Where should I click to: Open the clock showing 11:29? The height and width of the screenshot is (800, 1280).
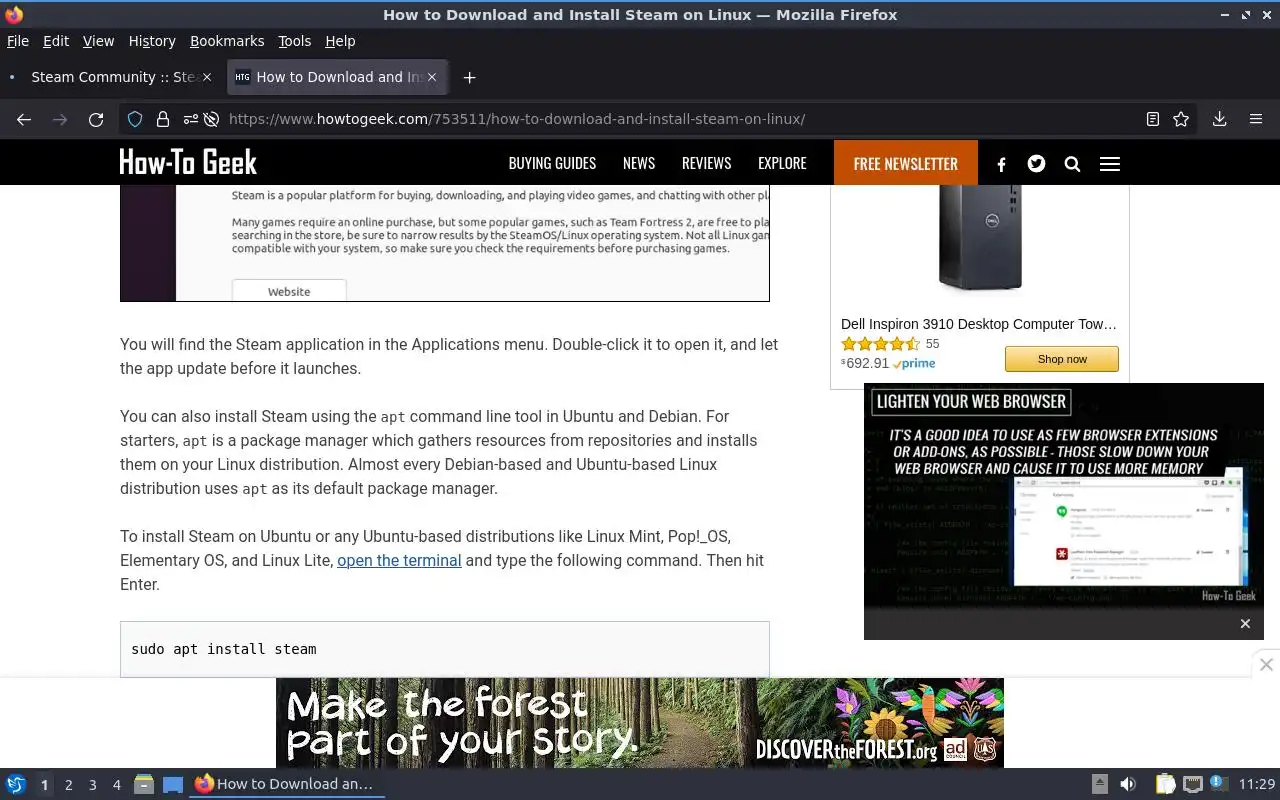pos(1257,784)
